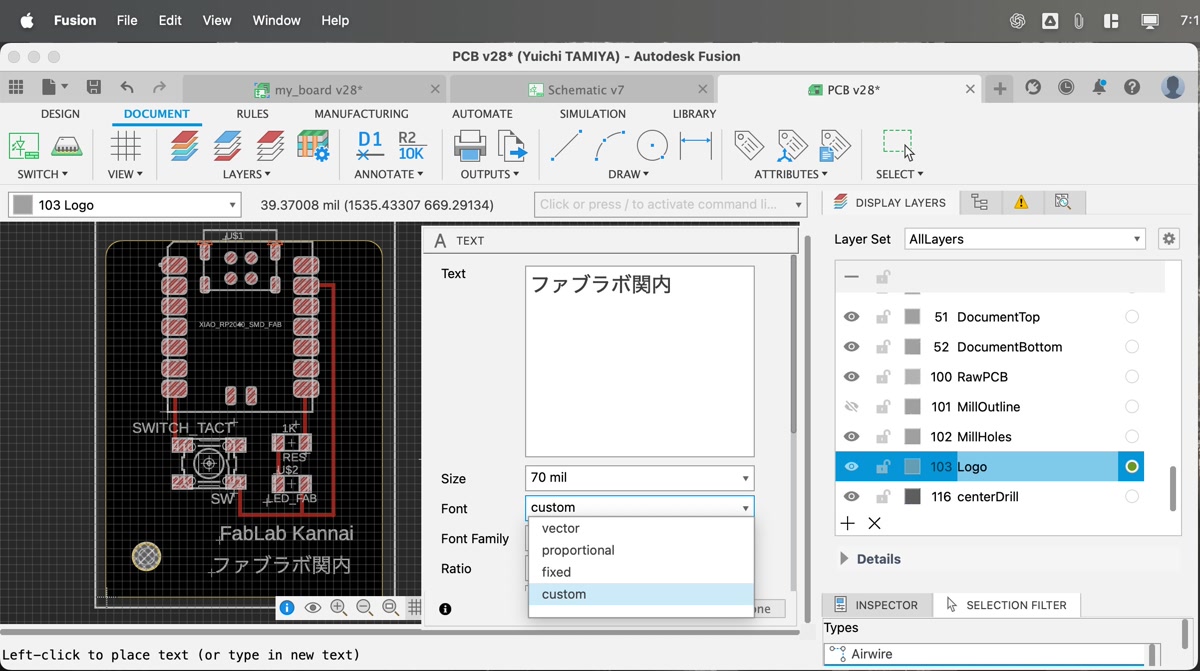1200x671 pixels.
Task: Click the R2 10K value icon
Action: (x=411, y=146)
